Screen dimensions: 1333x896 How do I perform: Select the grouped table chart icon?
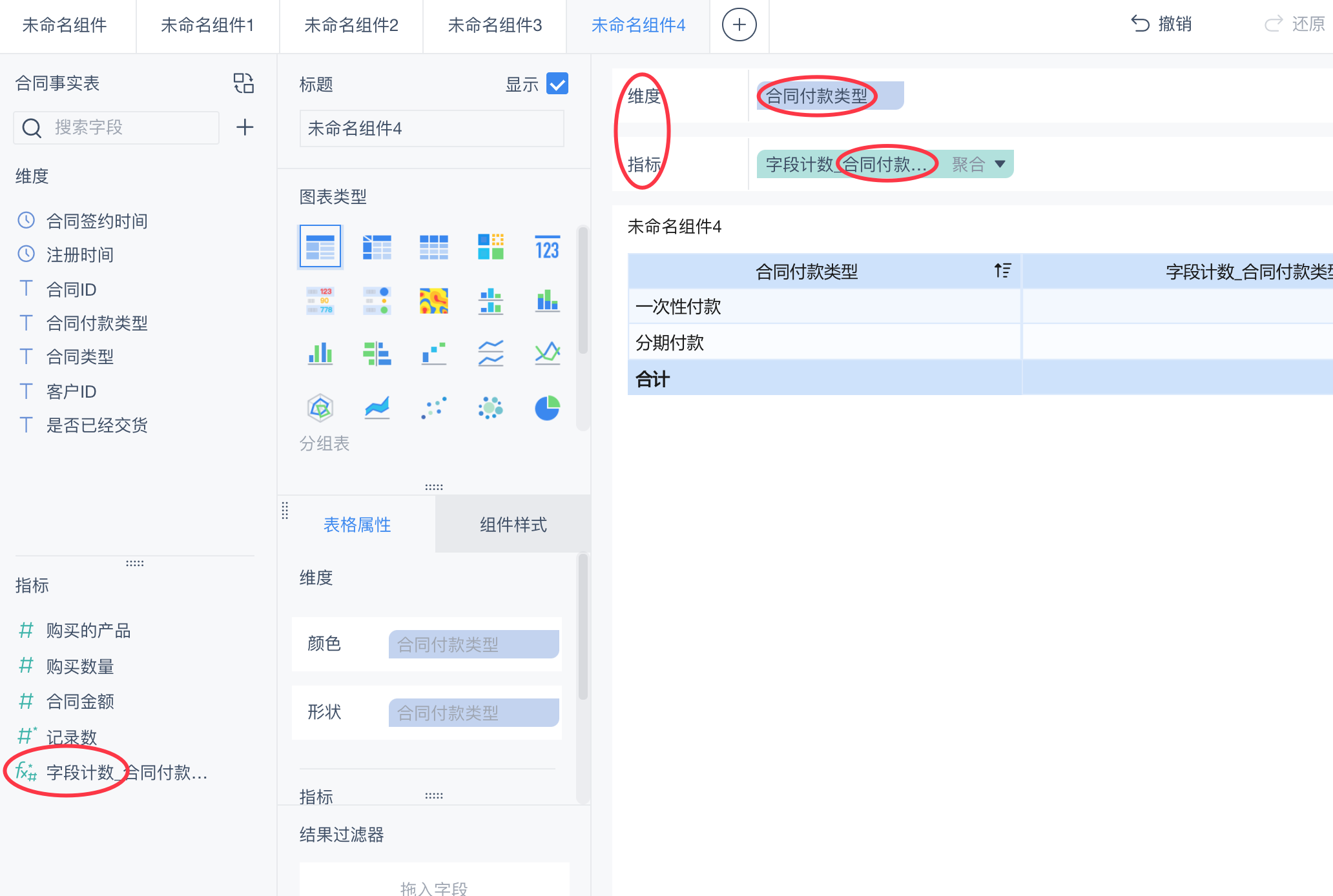point(320,247)
